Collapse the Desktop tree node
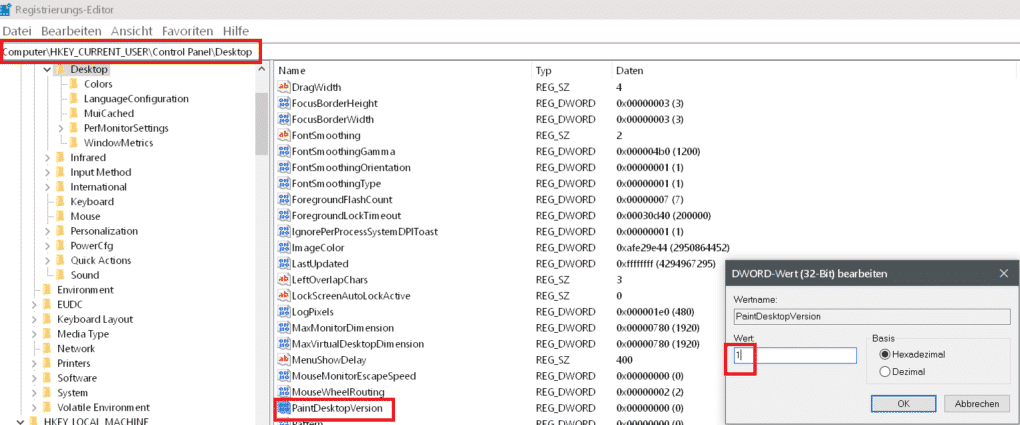The image size is (1020, 425). click(47, 70)
